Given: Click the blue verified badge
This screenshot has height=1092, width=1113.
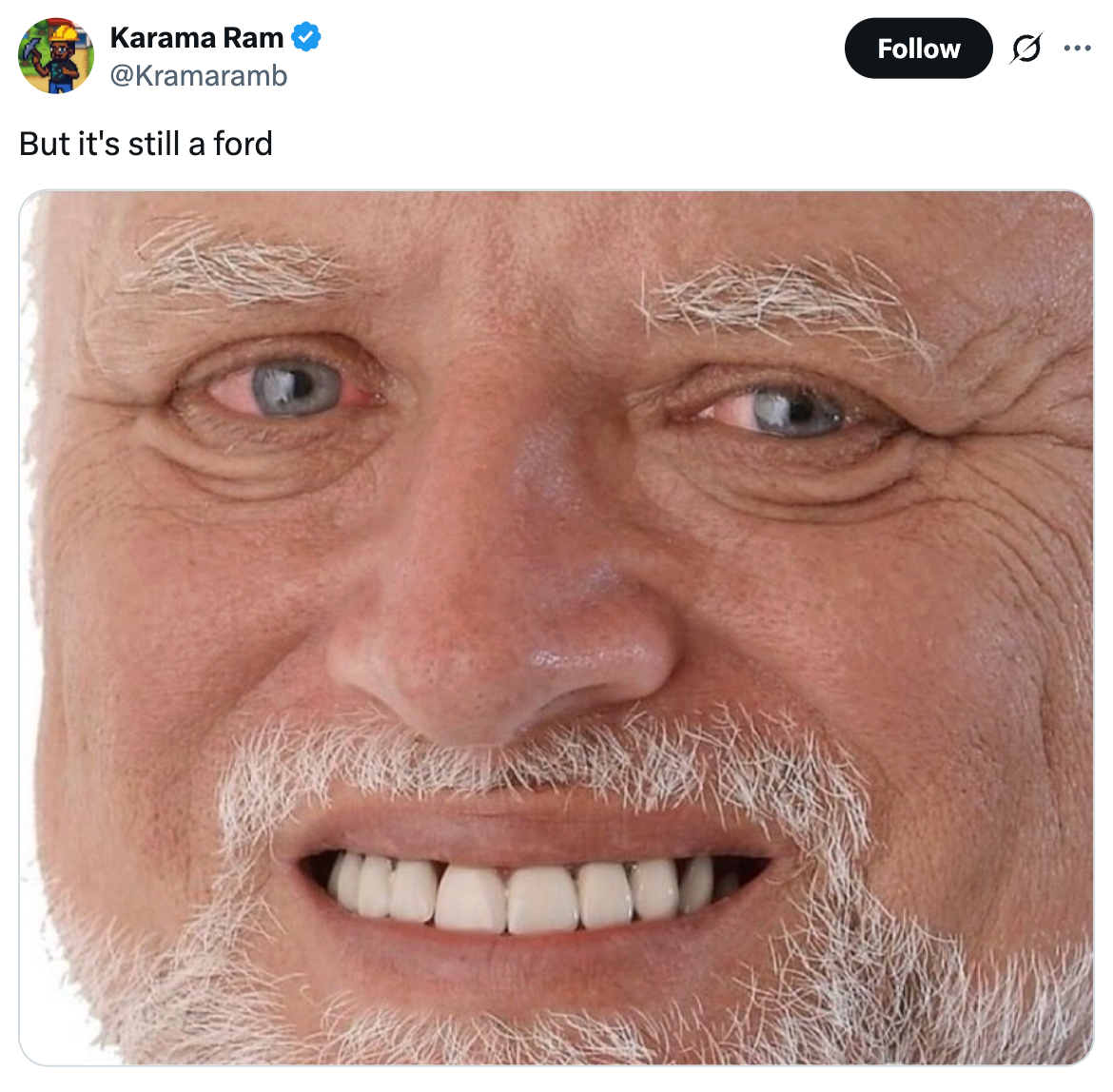Looking at the screenshot, I should 306,38.
